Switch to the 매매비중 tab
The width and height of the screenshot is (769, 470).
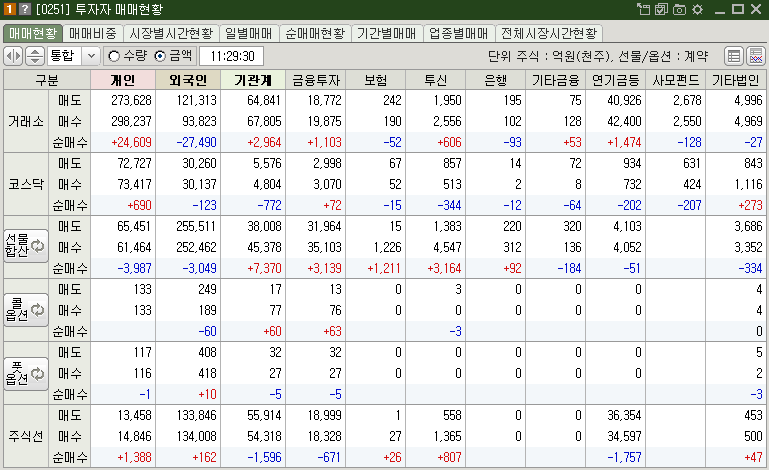click(x=93, y=33)
